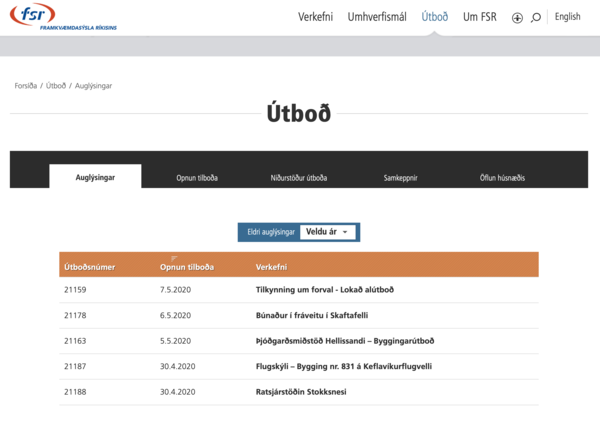This screenshot has width=600, height=427.
Task: Open the Samkeppnir tab
Action: pyautogui.click(x=400, y=178)
